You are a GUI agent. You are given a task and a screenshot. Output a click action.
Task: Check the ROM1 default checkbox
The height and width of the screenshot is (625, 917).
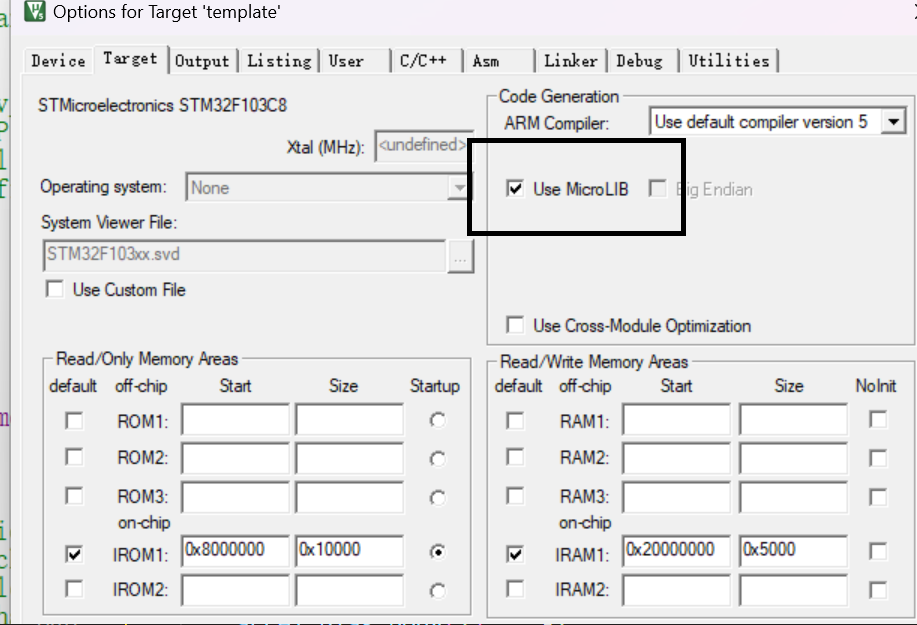74,420
